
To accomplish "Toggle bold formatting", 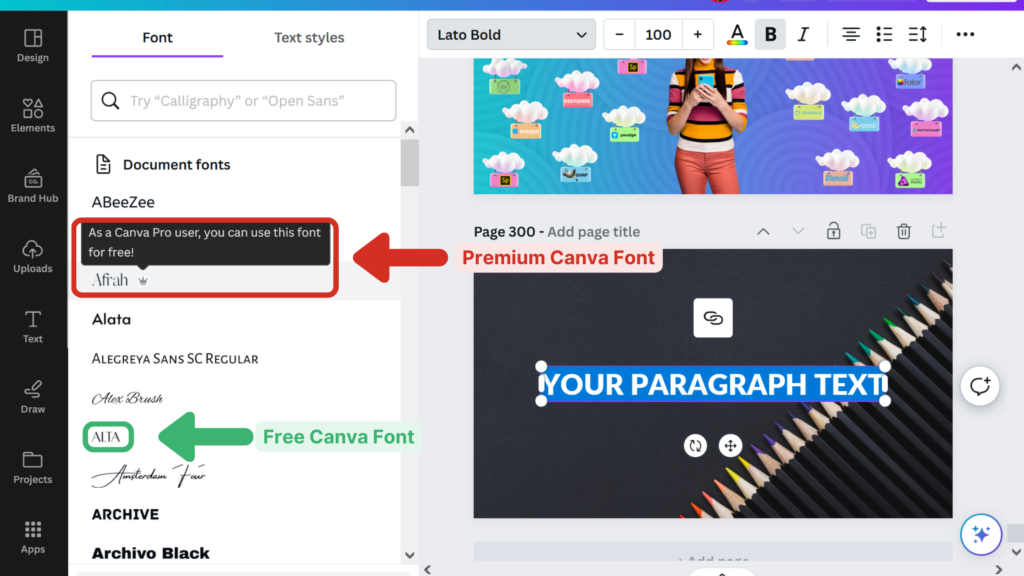I will [x=770, y=35].
